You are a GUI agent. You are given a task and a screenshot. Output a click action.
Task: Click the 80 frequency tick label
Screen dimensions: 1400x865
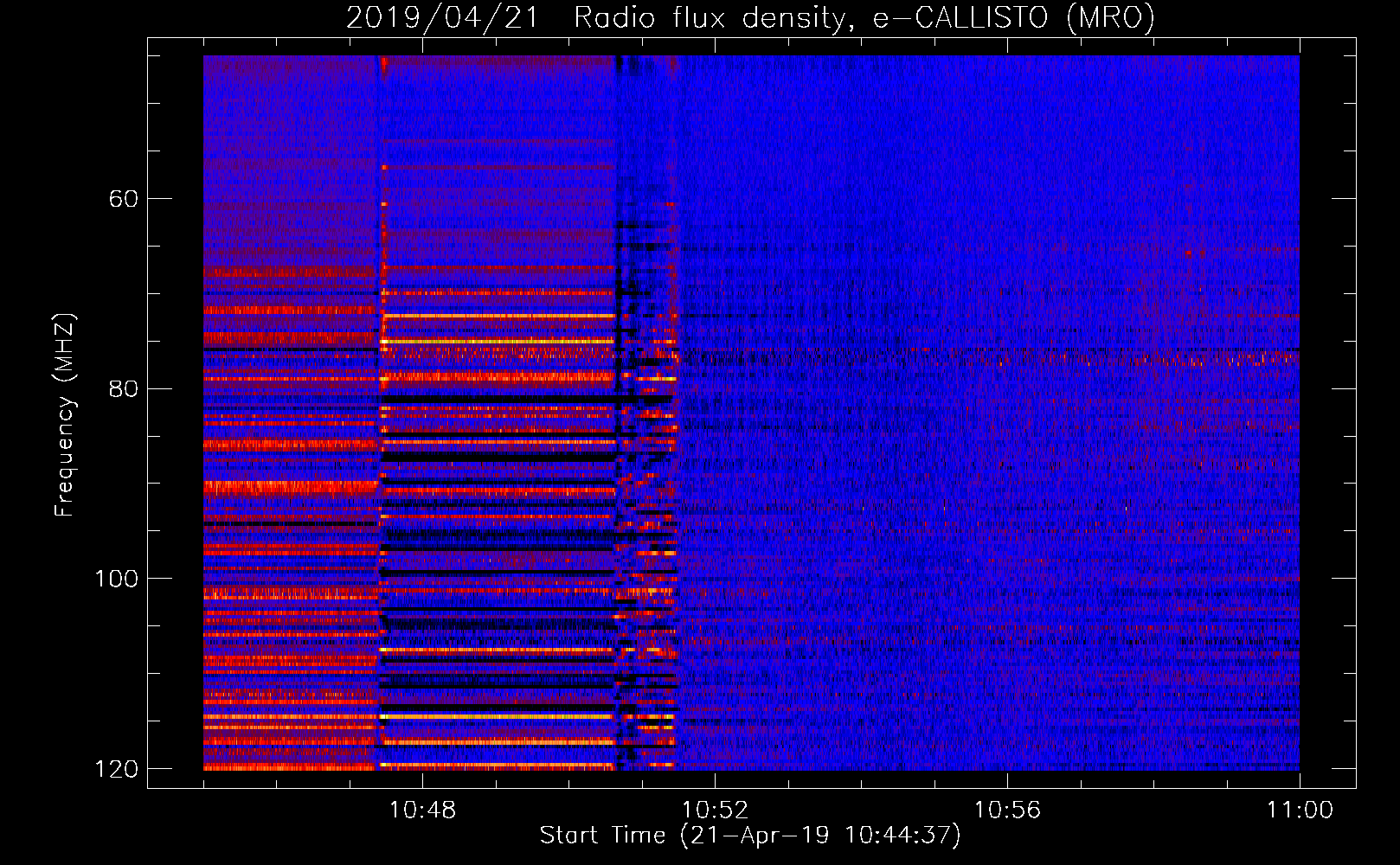pos(123,388)
